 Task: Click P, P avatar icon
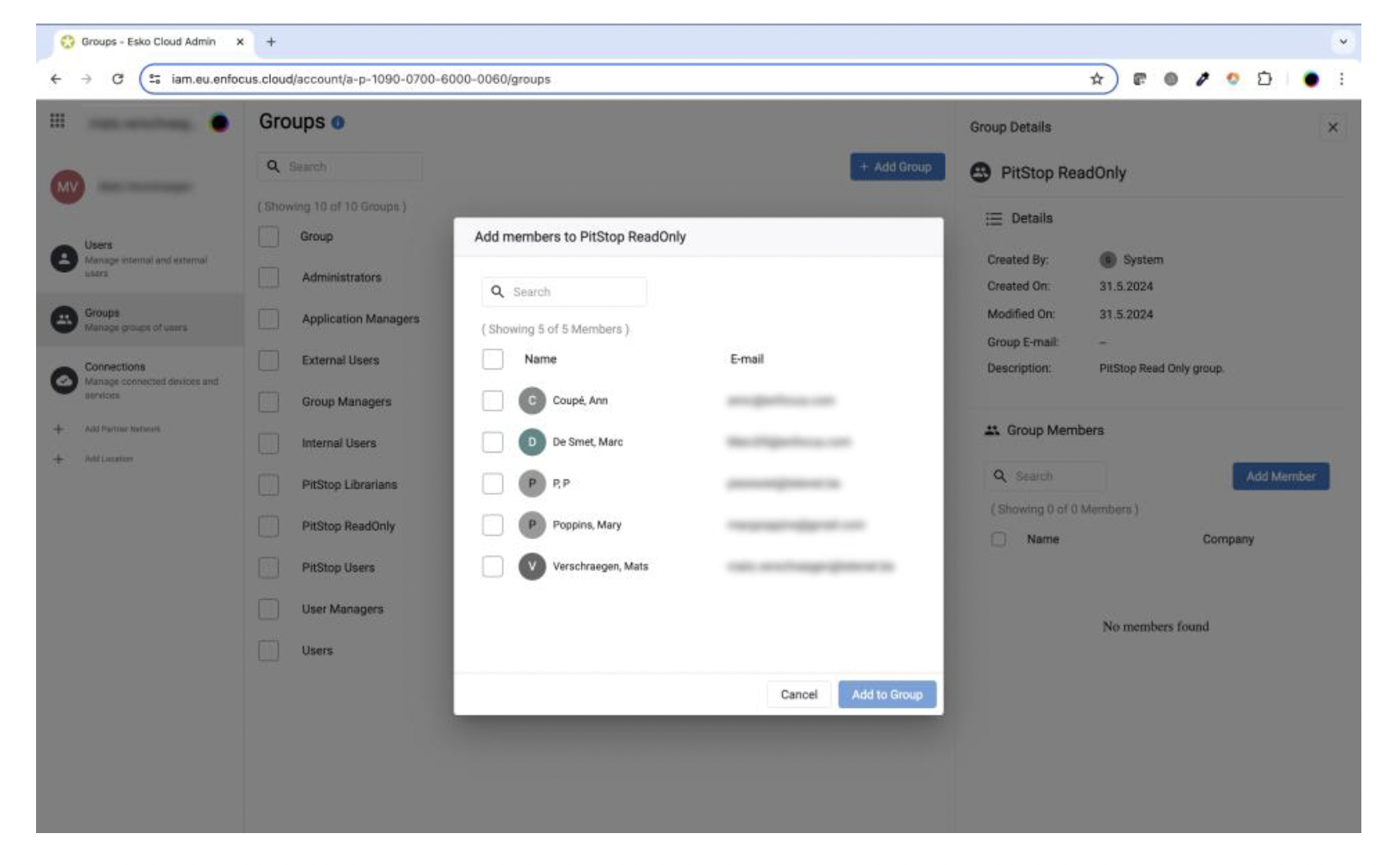[531, 484]
